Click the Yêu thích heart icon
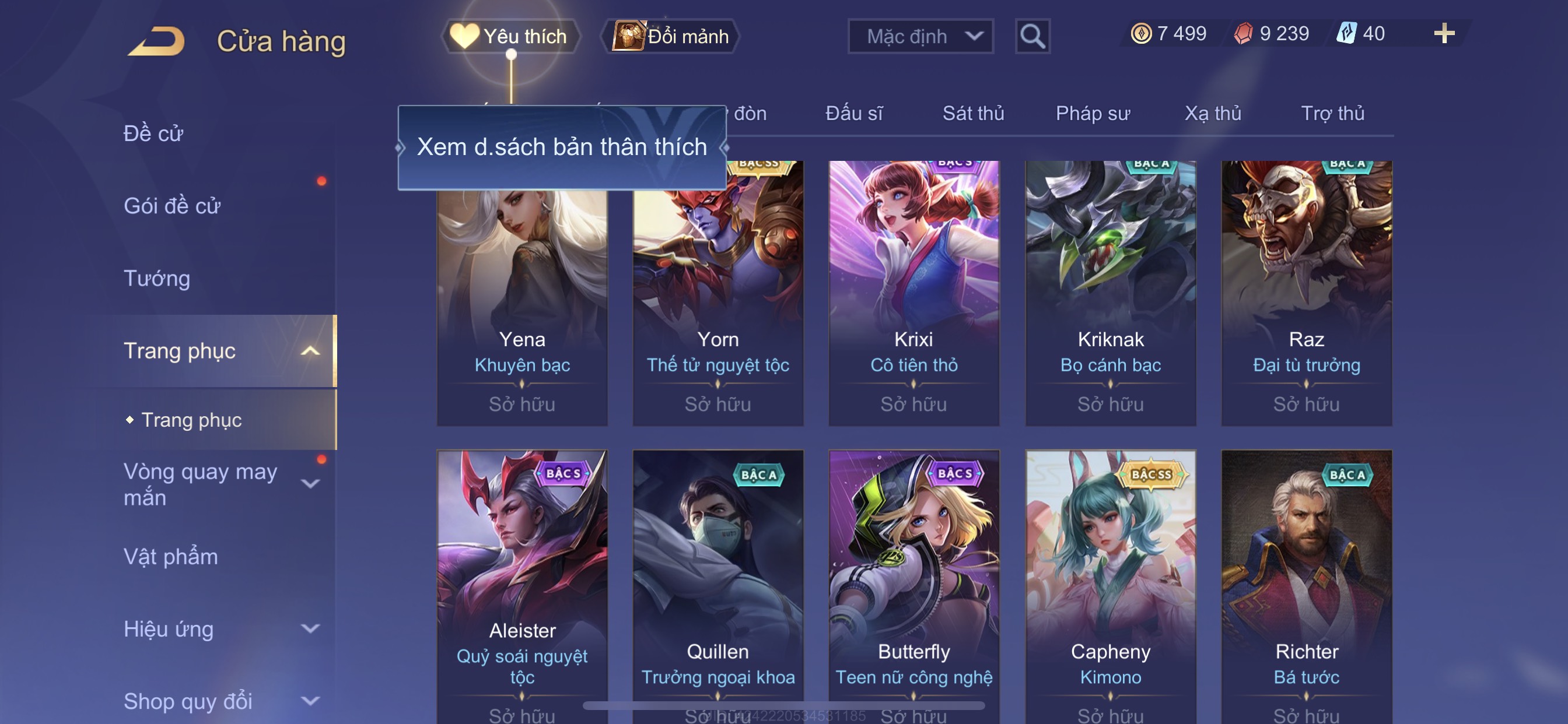 [x=464, y=36]
